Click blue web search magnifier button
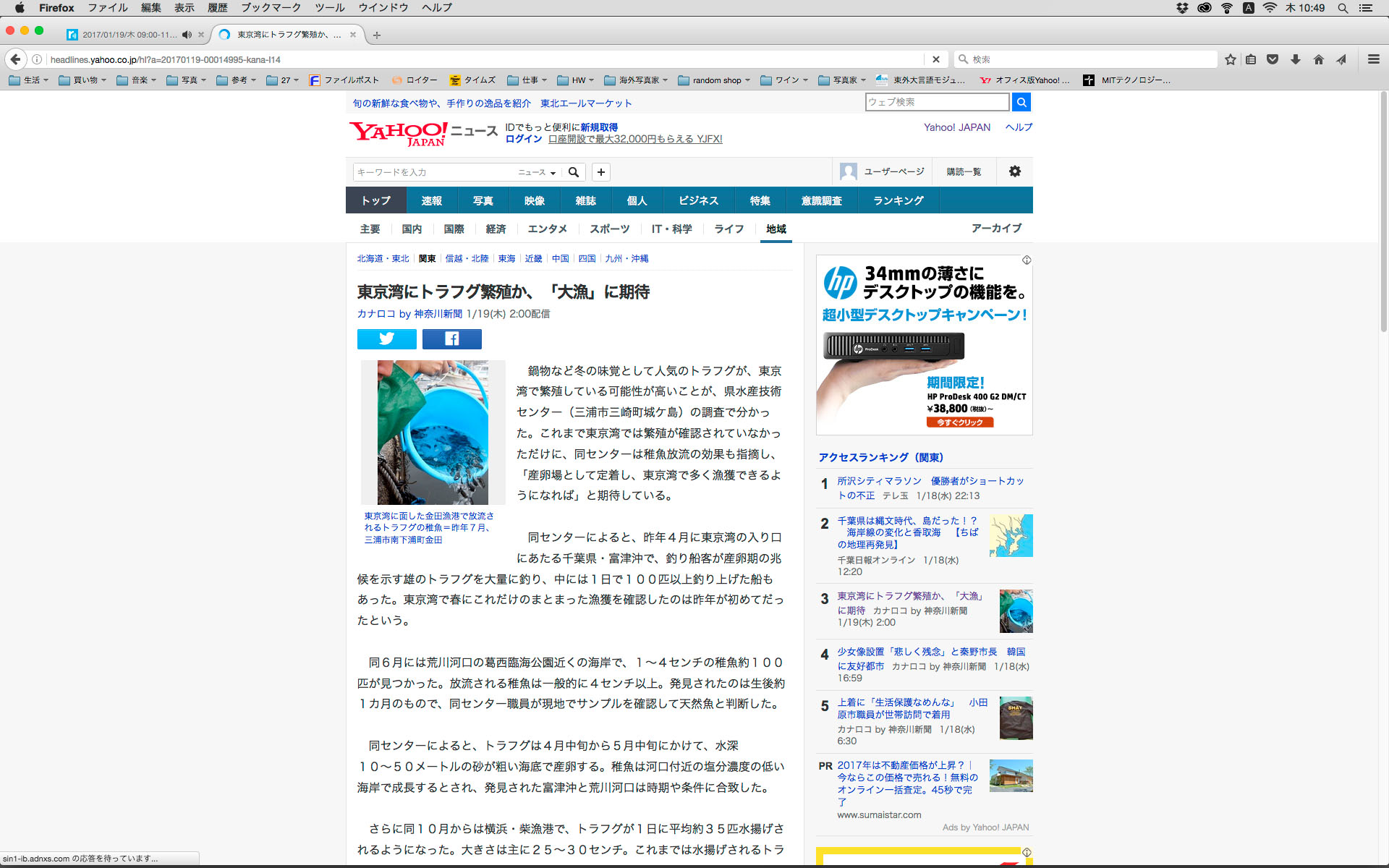This screenshot has height=868, width=1389. 1021,102
